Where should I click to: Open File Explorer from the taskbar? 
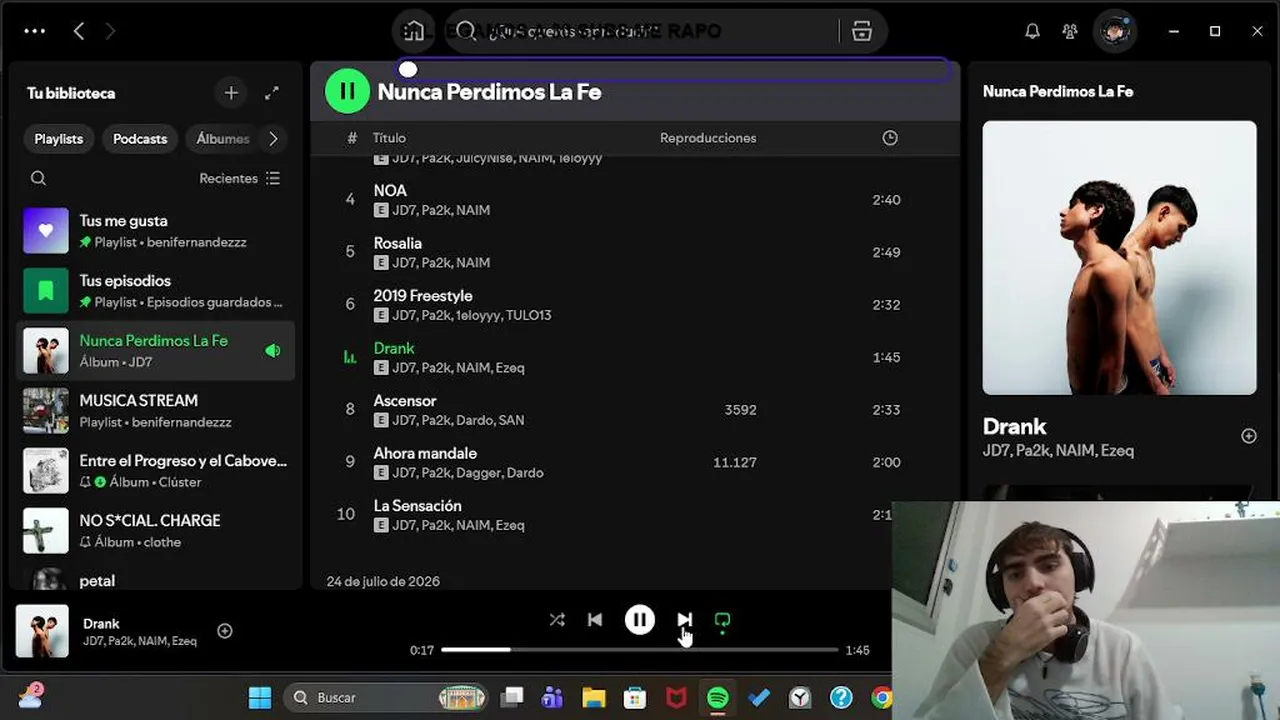(594, 698)
